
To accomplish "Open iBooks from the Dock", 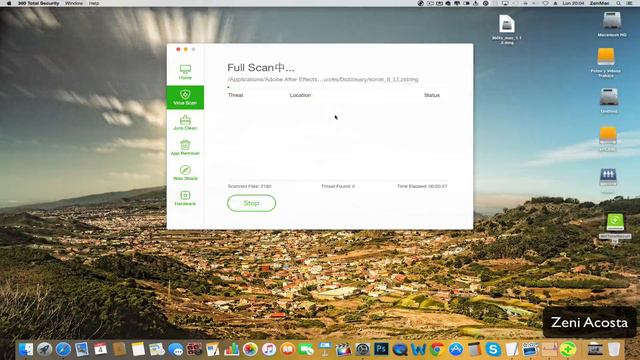I will click(287, 349).
